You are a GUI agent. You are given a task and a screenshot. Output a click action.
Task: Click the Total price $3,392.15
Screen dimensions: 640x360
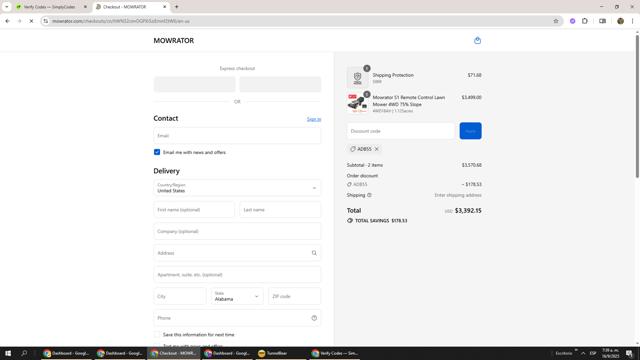[468, 211]
